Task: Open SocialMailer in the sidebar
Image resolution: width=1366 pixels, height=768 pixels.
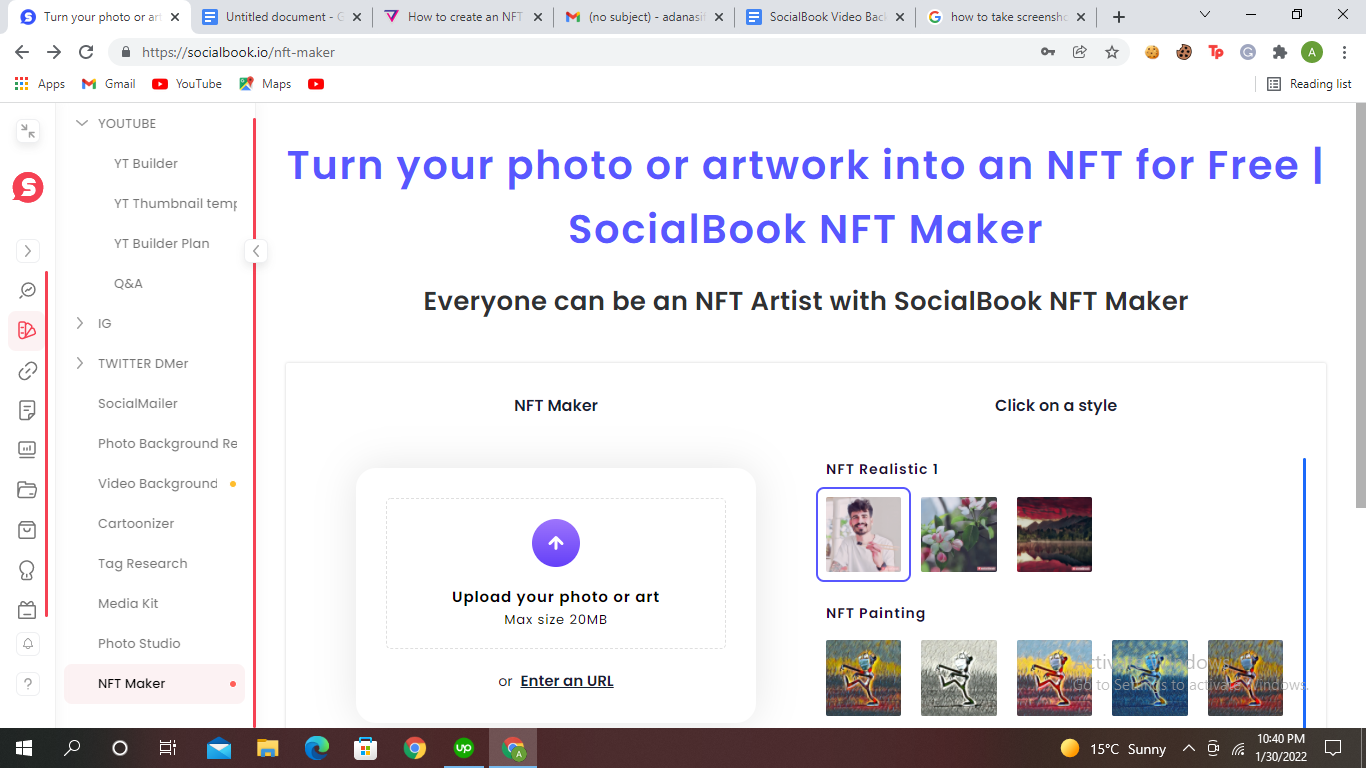Action: coord(138,403)
